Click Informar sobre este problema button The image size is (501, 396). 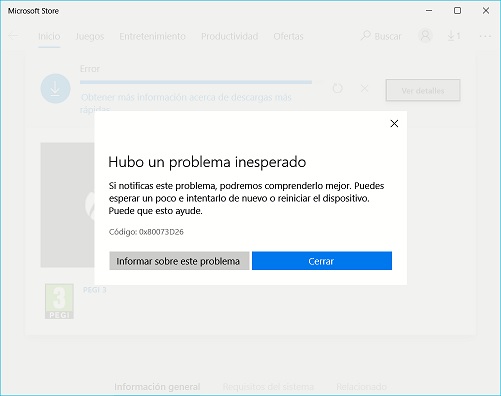[179, 261]
